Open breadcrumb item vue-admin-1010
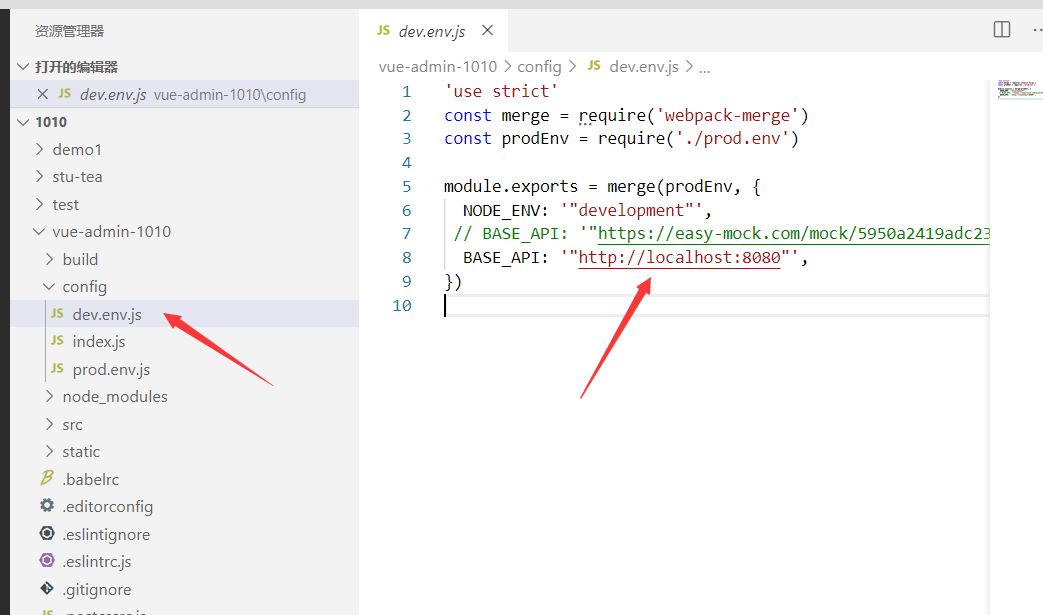Viewport: 1043px width, 615px height. pos(438,66)
